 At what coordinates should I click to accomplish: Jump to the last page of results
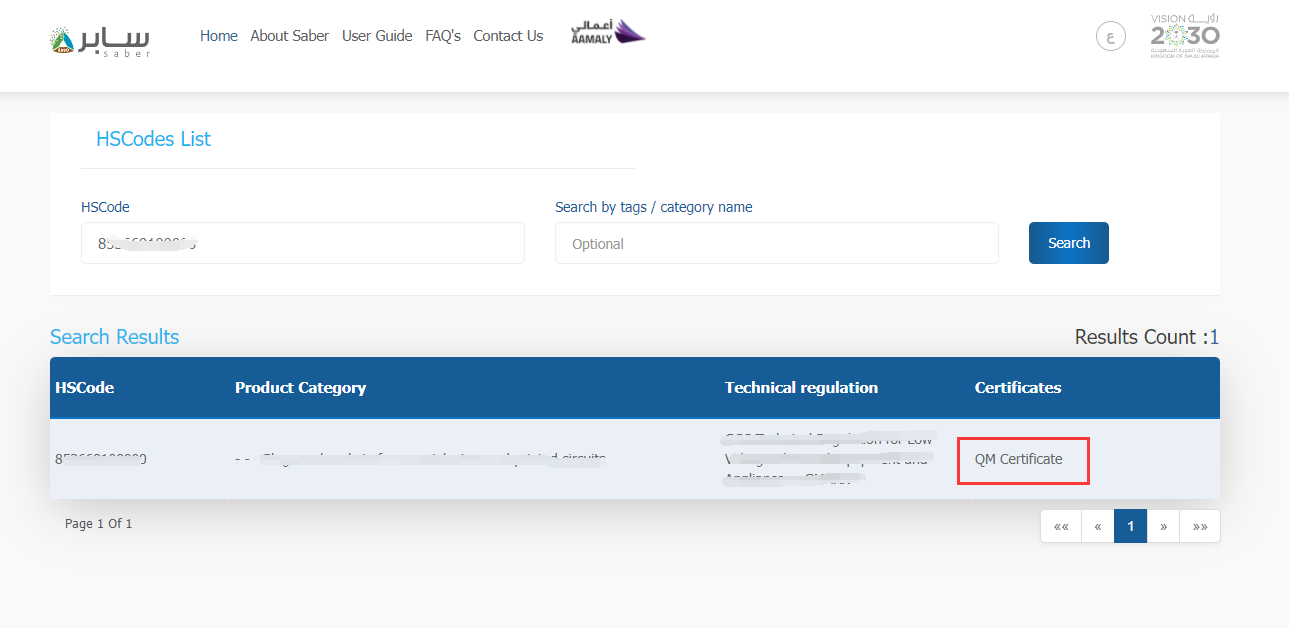[1200, 526]
